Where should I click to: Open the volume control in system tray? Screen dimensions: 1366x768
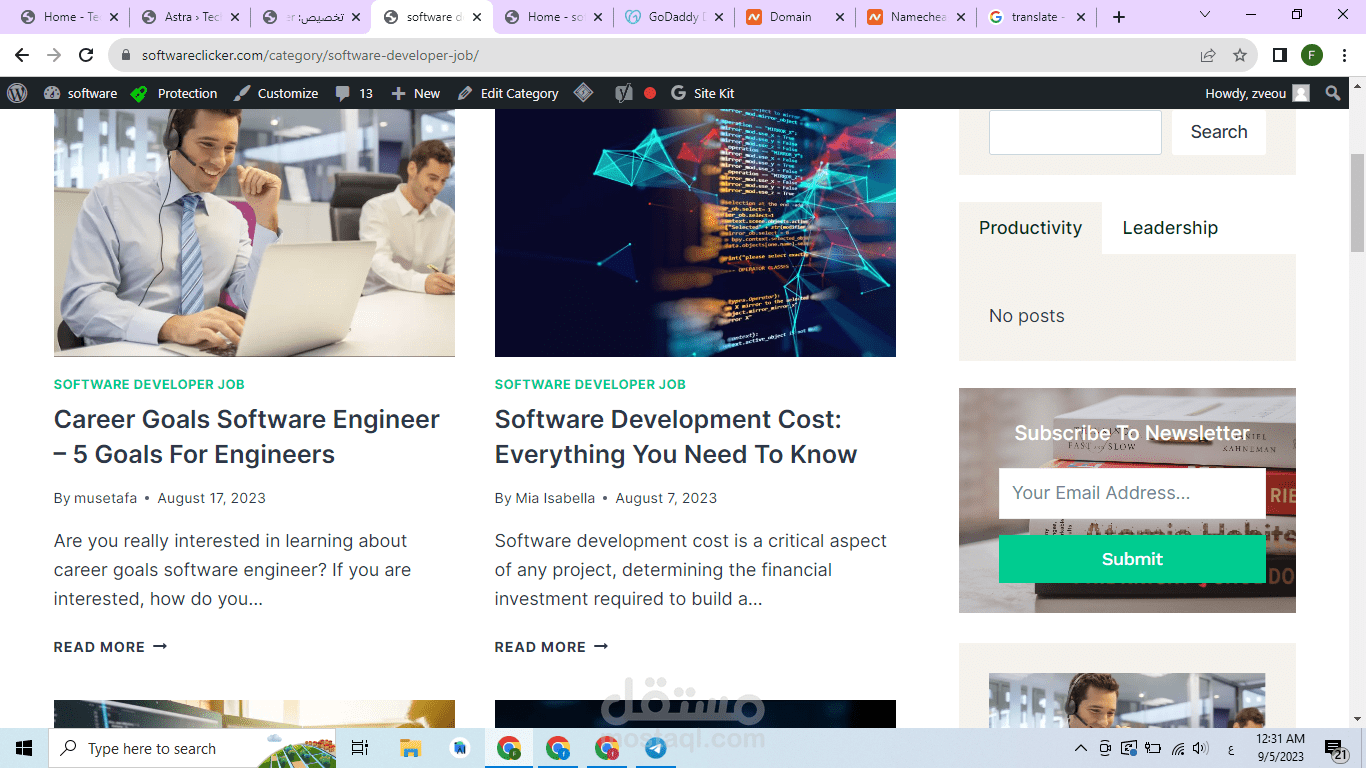click(1200, 748)
